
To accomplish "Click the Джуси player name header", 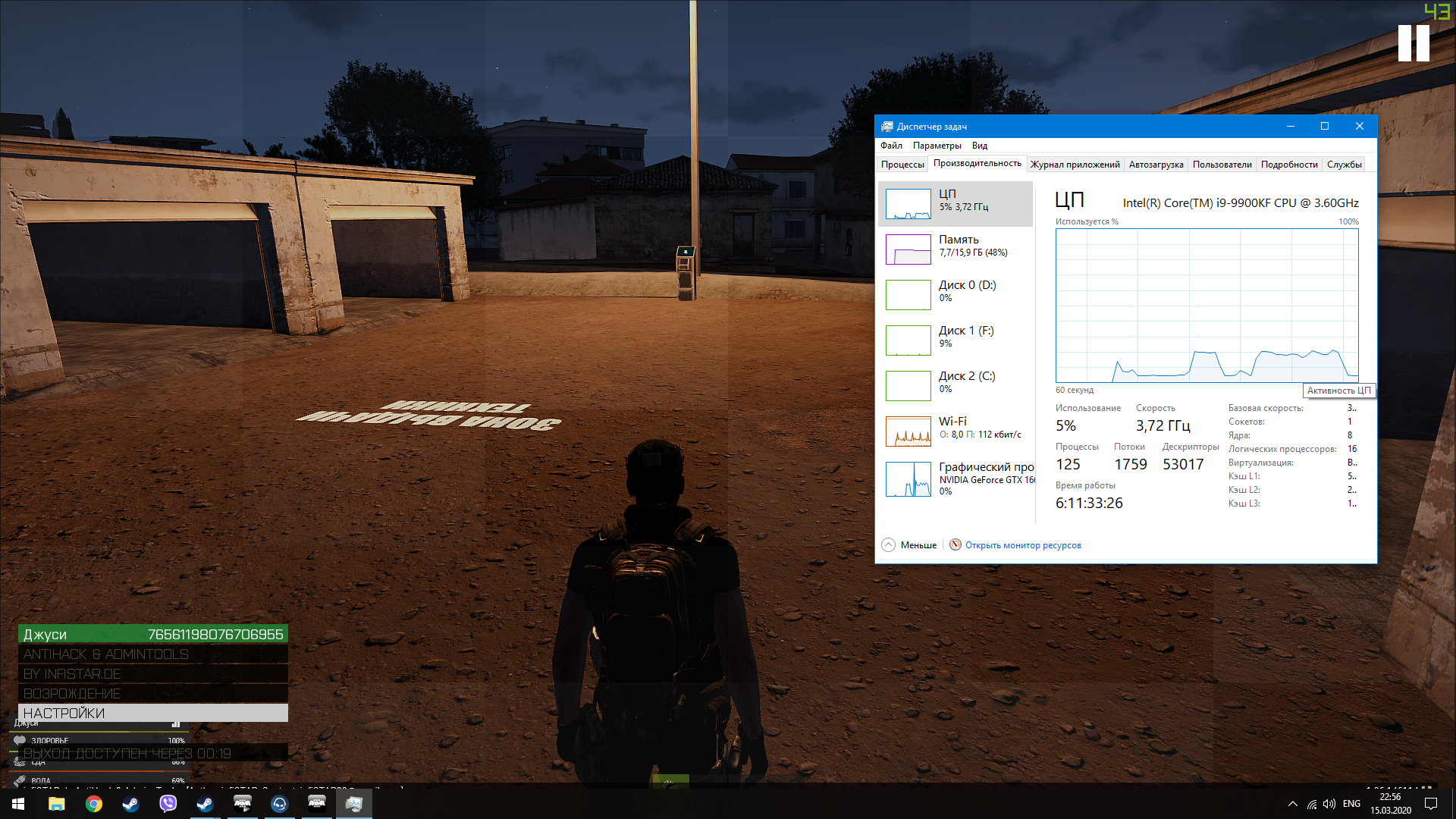I will tap(153, 634).
